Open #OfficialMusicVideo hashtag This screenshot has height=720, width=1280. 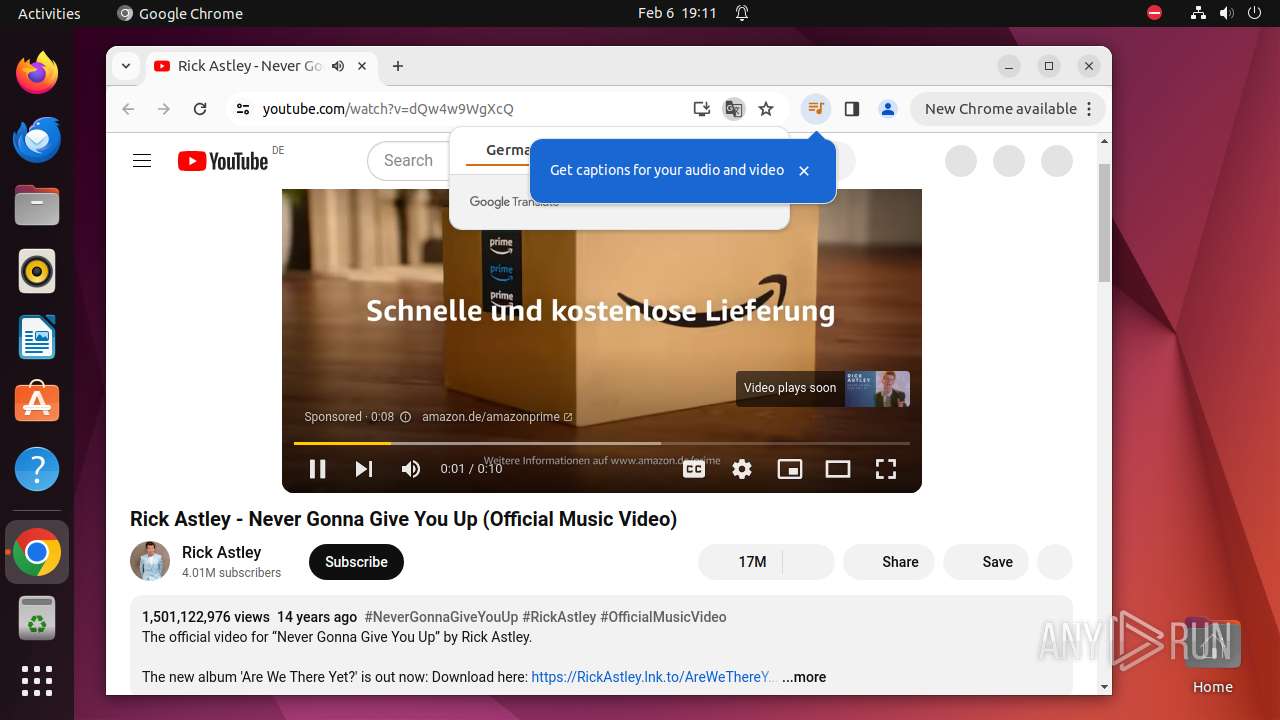663,617
